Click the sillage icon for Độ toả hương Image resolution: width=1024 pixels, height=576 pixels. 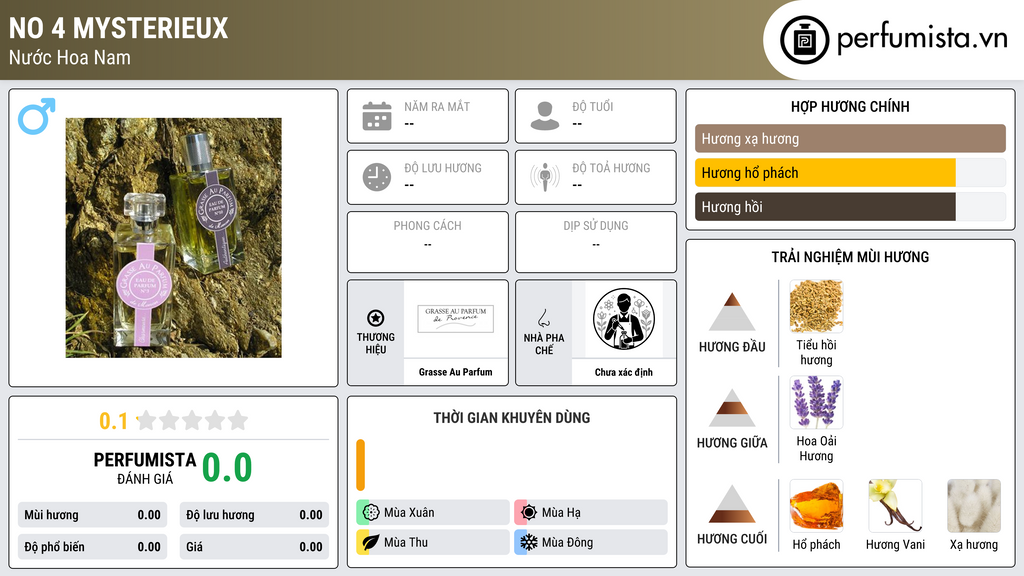[x=545, y=177]
